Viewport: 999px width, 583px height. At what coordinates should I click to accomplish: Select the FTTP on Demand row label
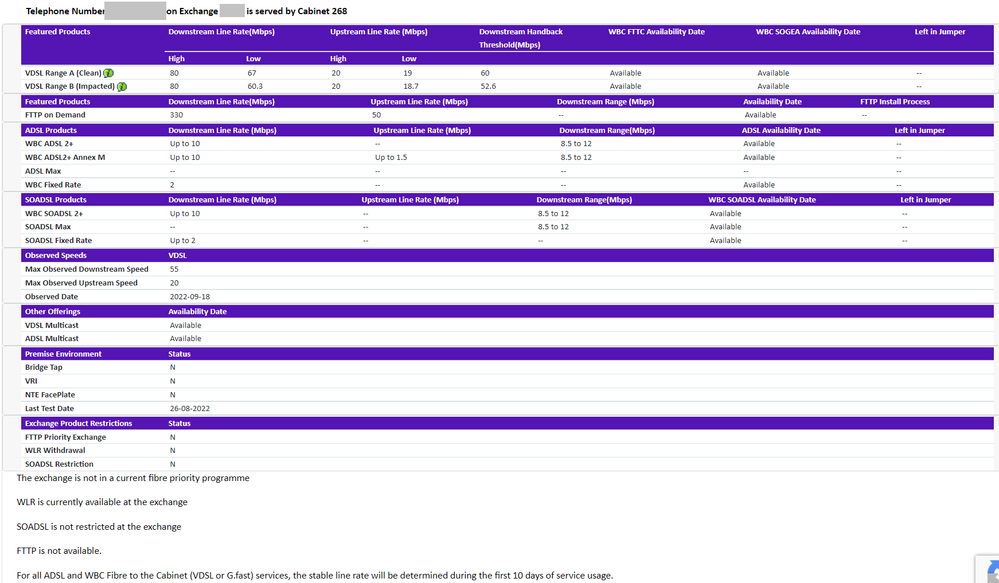55,115
